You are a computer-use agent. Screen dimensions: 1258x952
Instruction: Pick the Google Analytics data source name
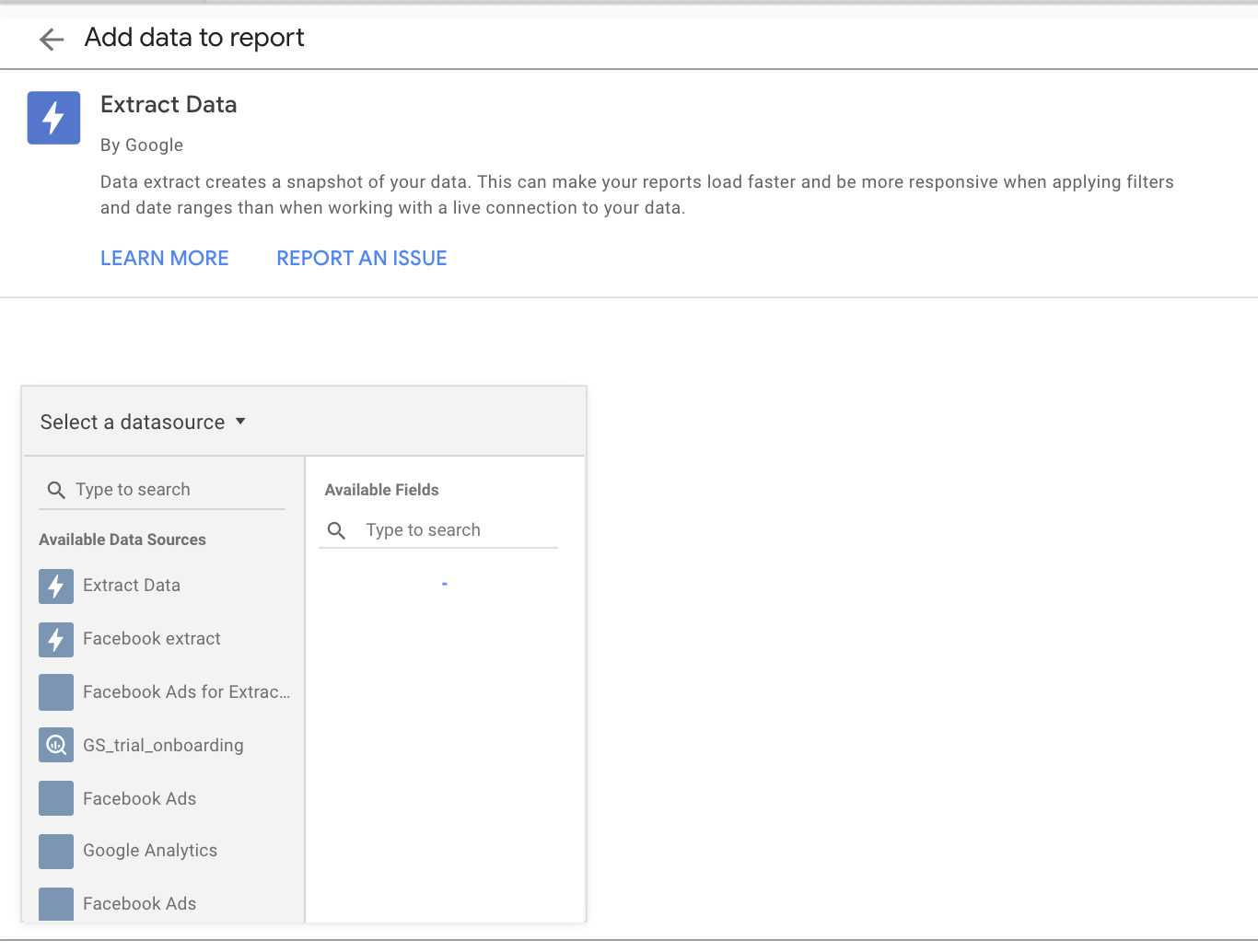150,851
